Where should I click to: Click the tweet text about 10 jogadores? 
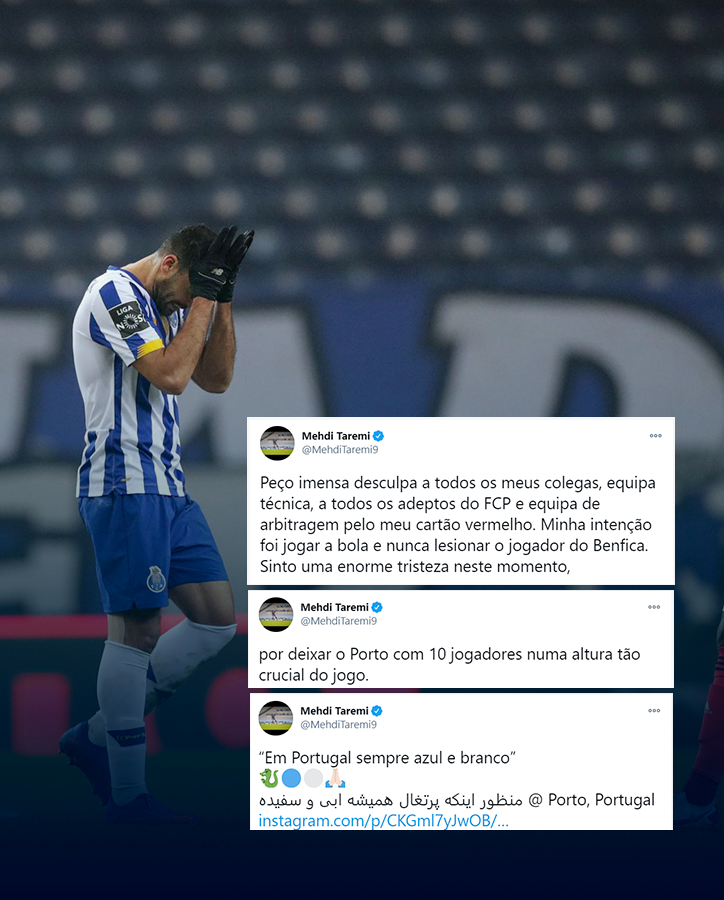point(449,665)
